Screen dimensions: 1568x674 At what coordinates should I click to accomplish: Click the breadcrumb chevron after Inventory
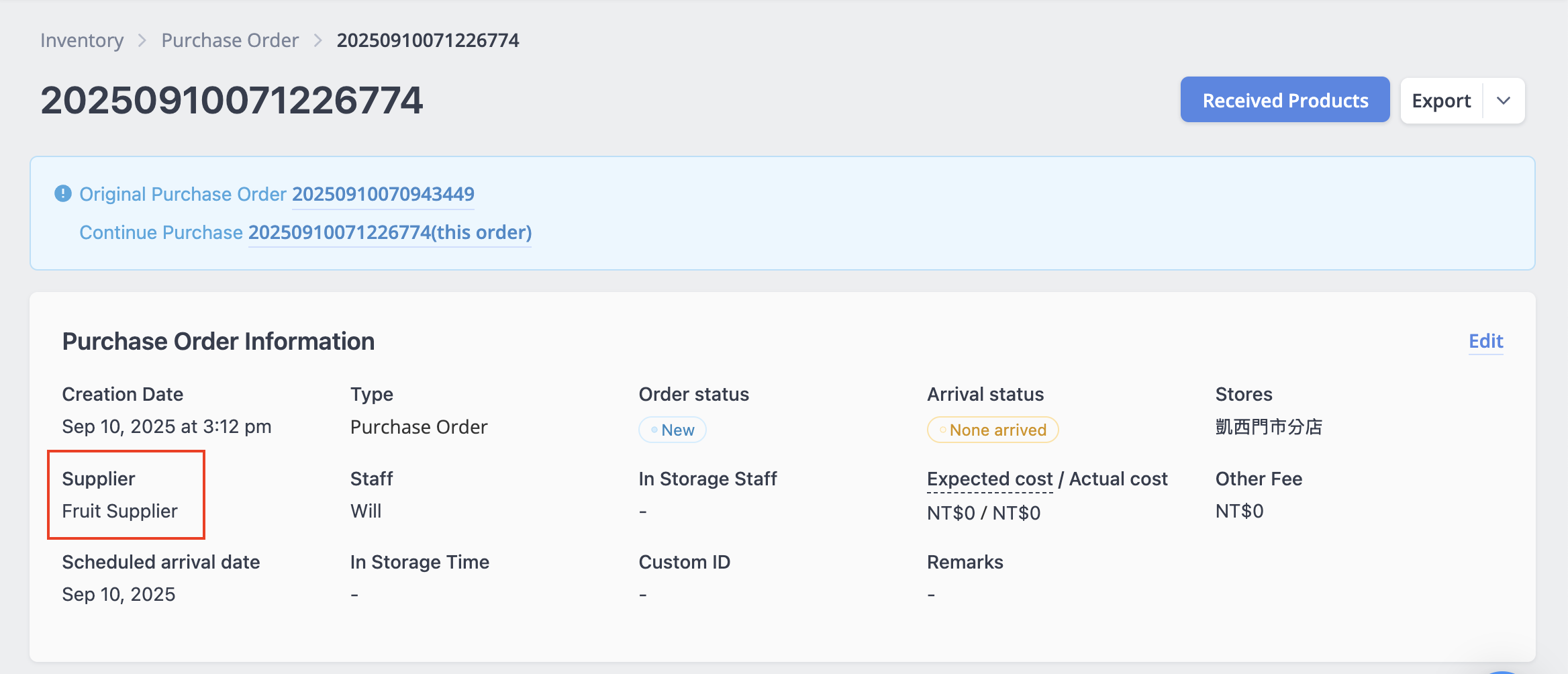point(142,40)
